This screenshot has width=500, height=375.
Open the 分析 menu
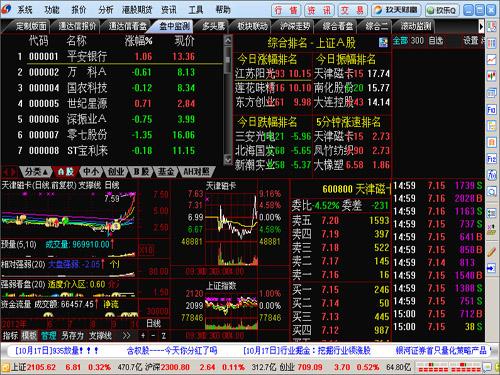[x=106, y=10]
